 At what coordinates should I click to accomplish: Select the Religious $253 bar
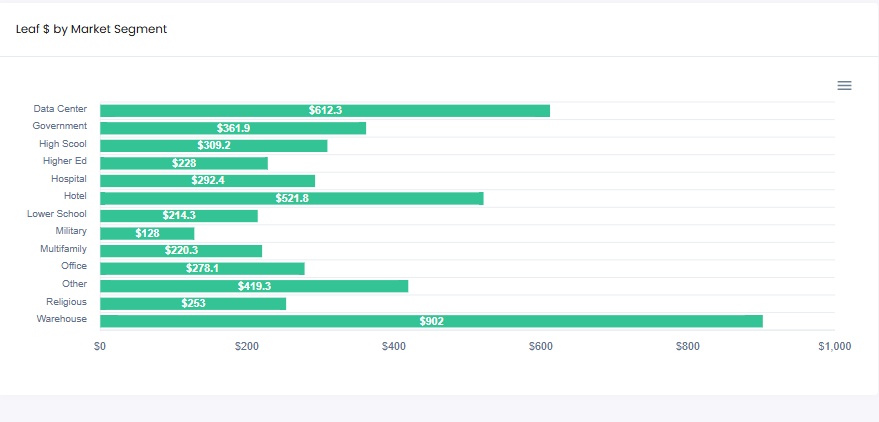(x=193, y=303)
